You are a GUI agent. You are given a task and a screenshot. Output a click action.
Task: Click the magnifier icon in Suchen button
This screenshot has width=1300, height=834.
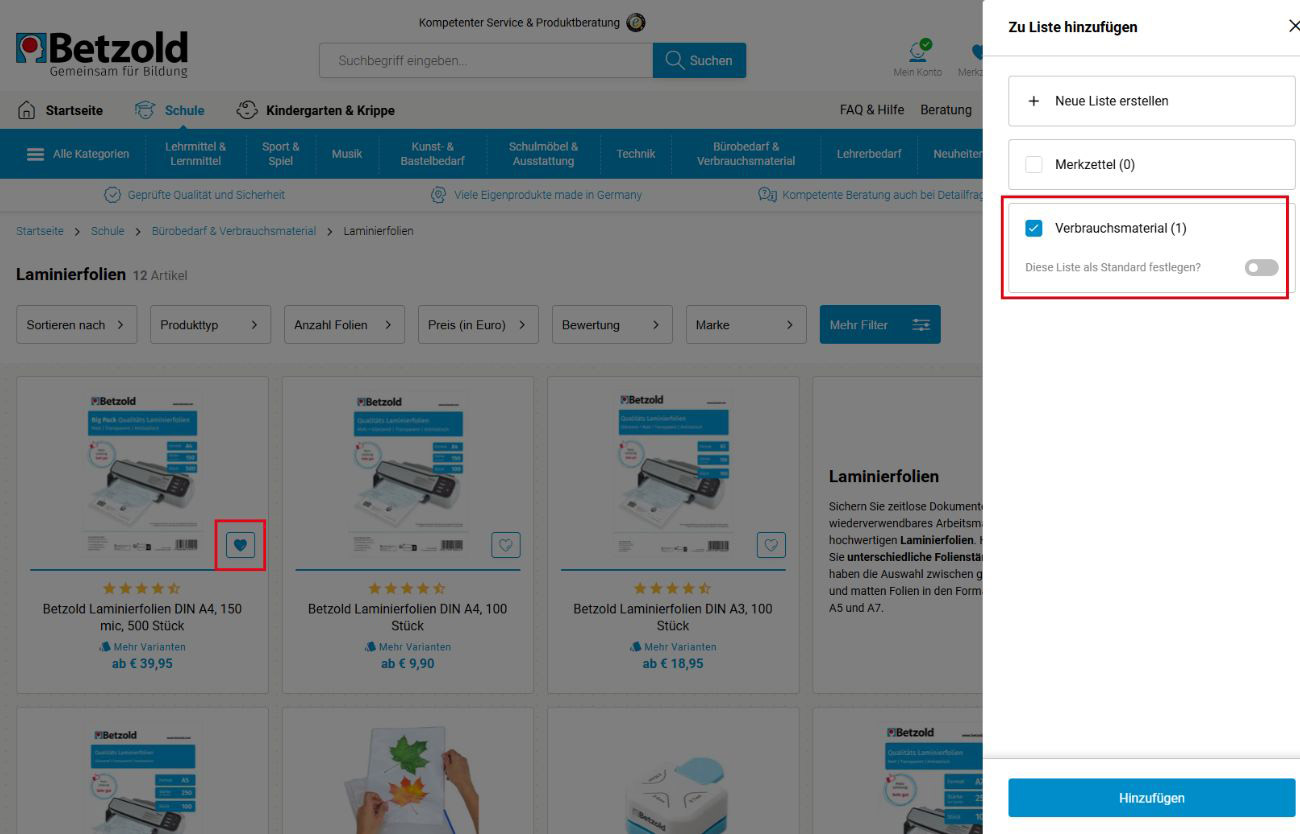[675, 60]
